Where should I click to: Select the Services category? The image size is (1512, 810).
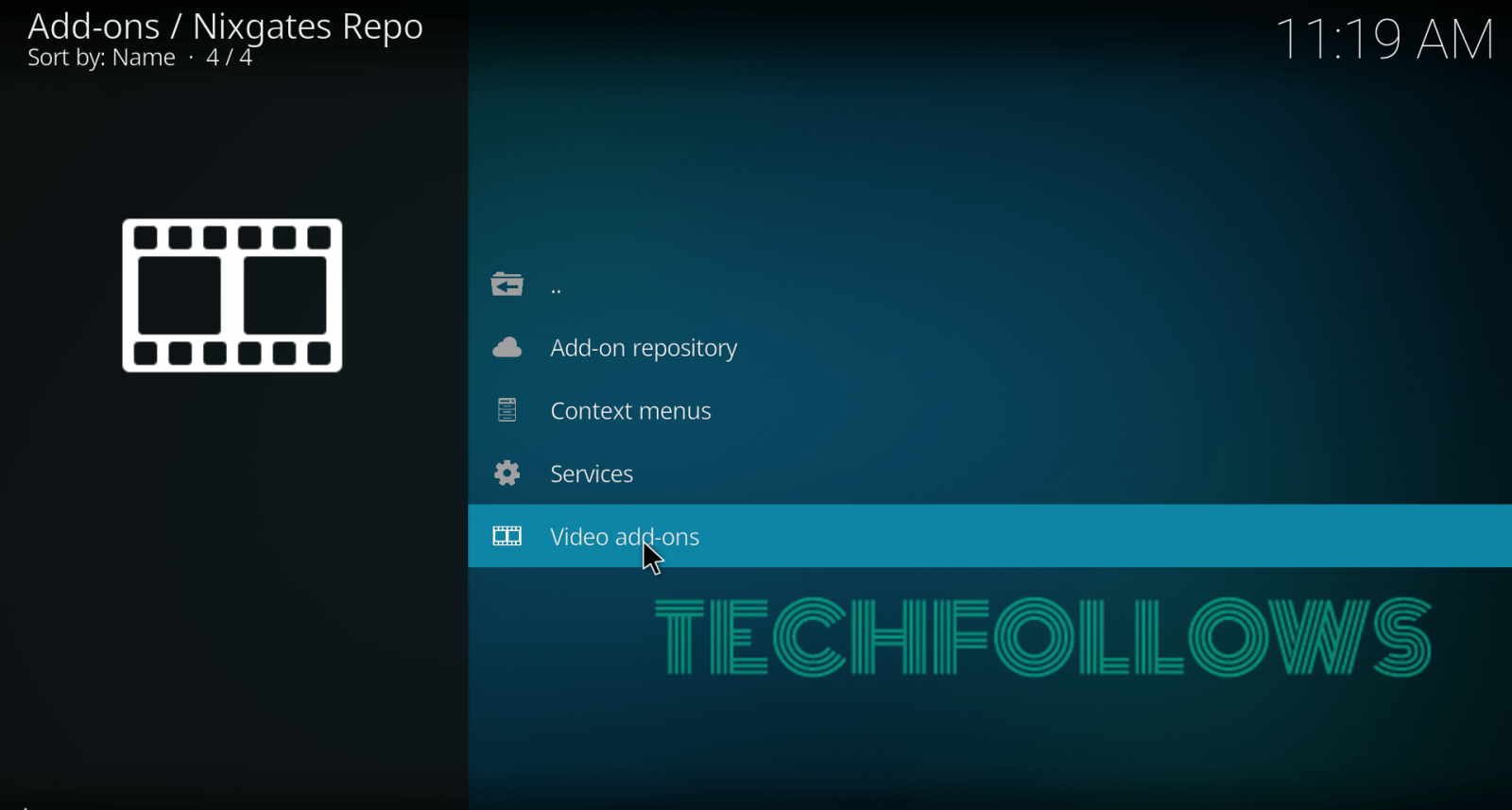pos(989,473)
